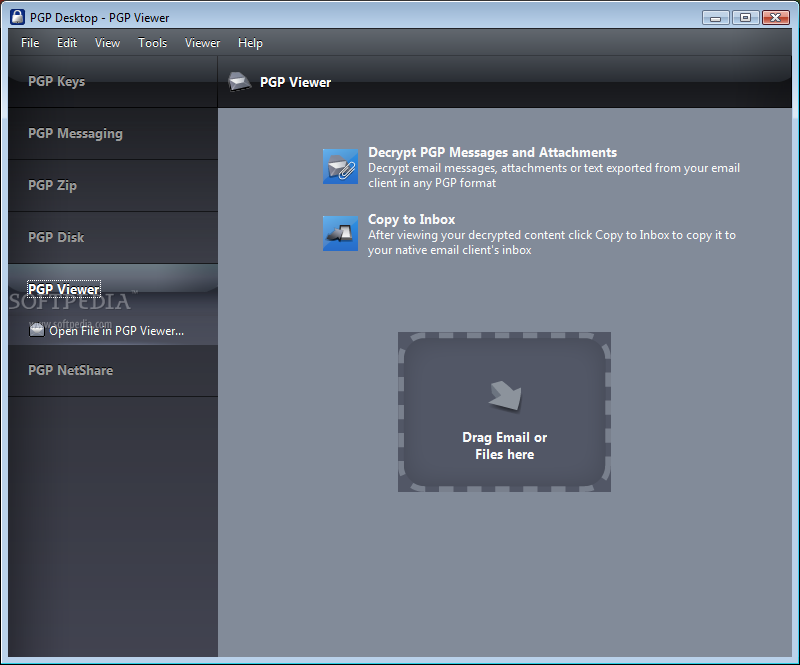The image size is (800, 665).
Task: Click the Decrypt PGP Messages and Attachments heading
Action: [492, 153]
